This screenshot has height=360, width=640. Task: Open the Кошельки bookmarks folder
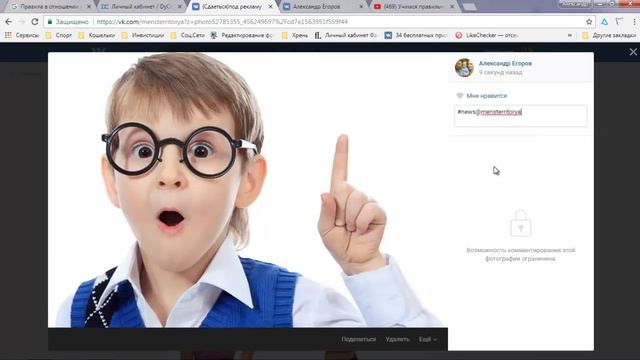pyautogui.click(x=97, y=36)
